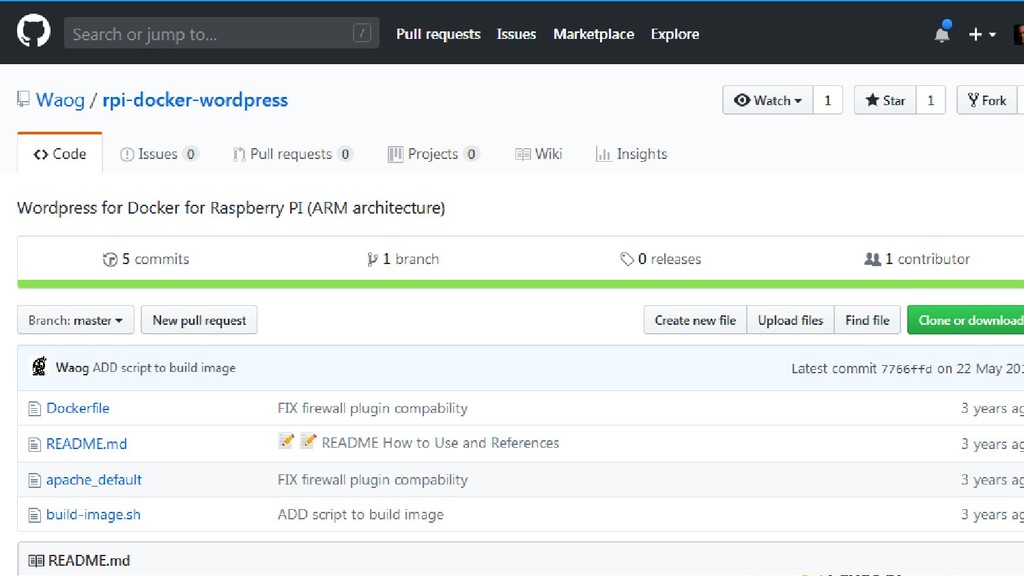Open Waog's avatar in latest commit row
The image size is (1024, 576).
39,366
